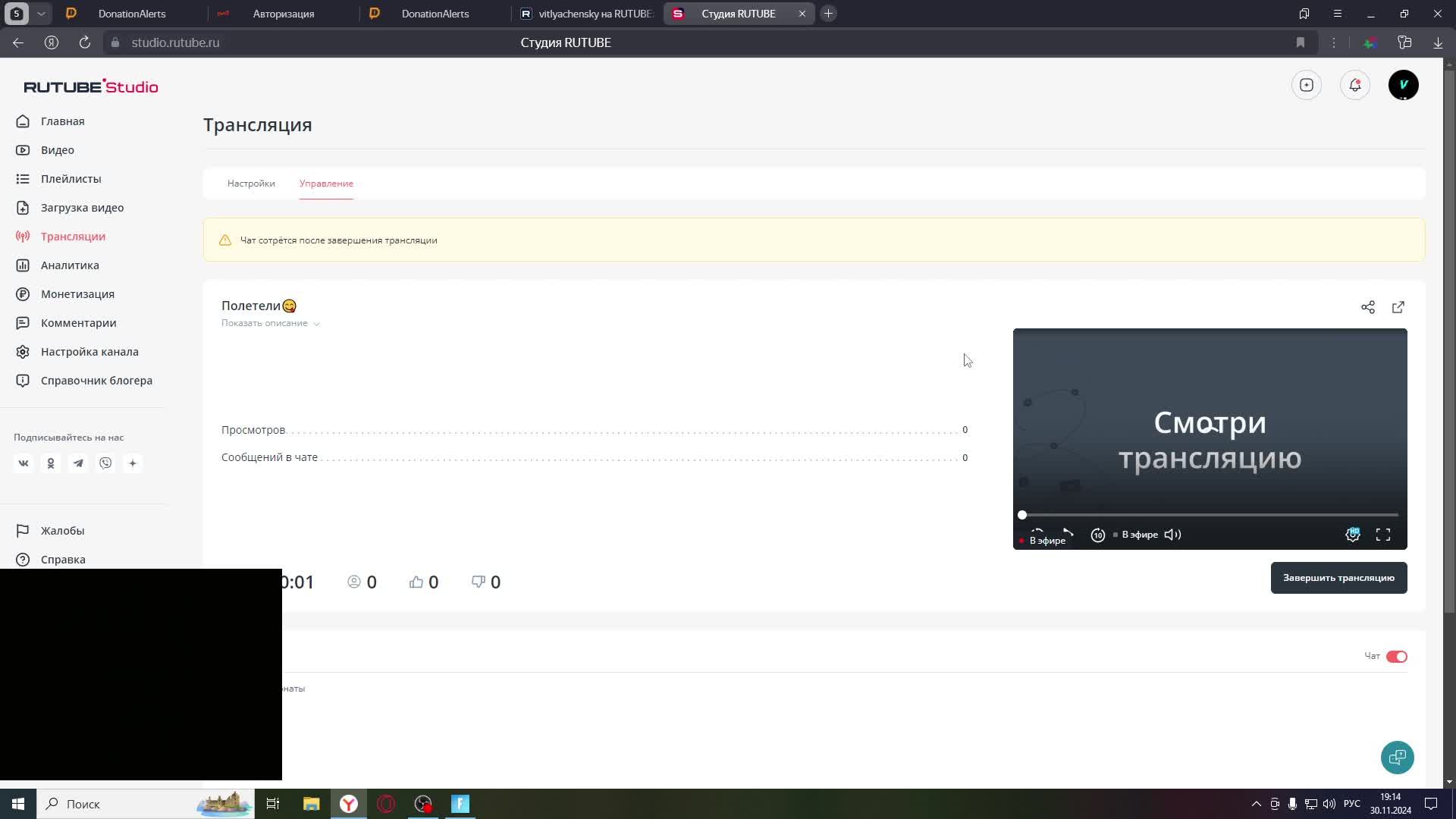Skip forward 10 seconds in player
1456x819 pixels.
1097,535
